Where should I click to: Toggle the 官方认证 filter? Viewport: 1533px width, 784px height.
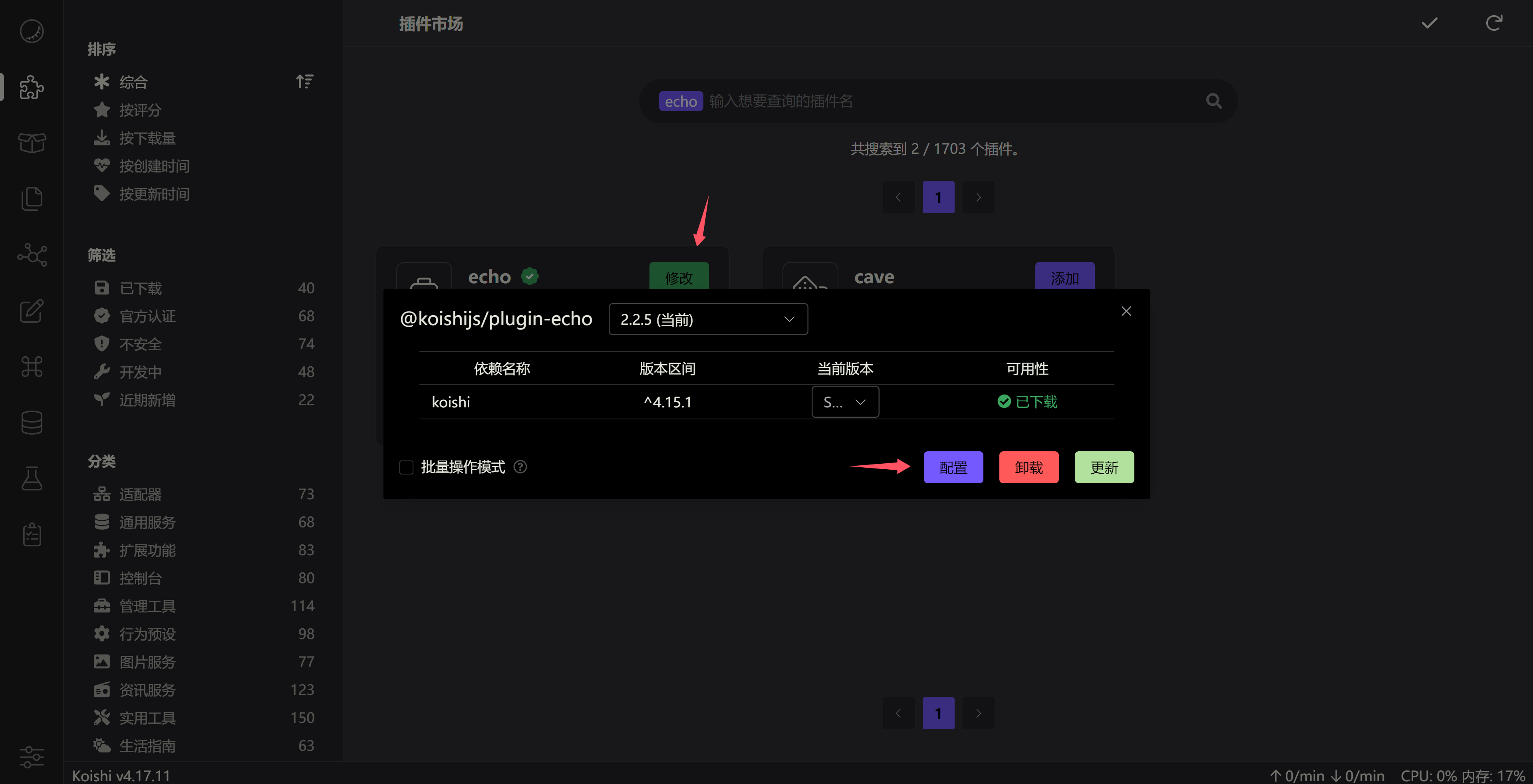click(147, 316)
